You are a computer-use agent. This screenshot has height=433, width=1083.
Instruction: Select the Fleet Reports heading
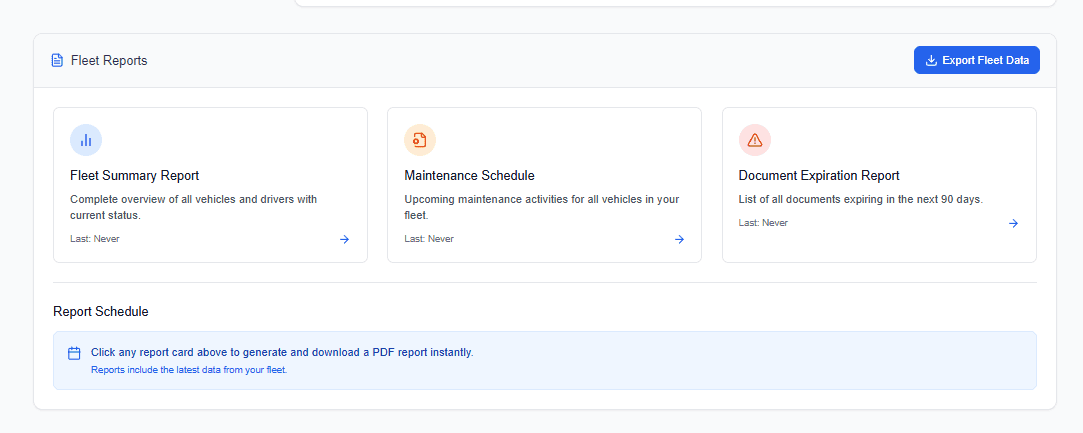tap(109, 60)
